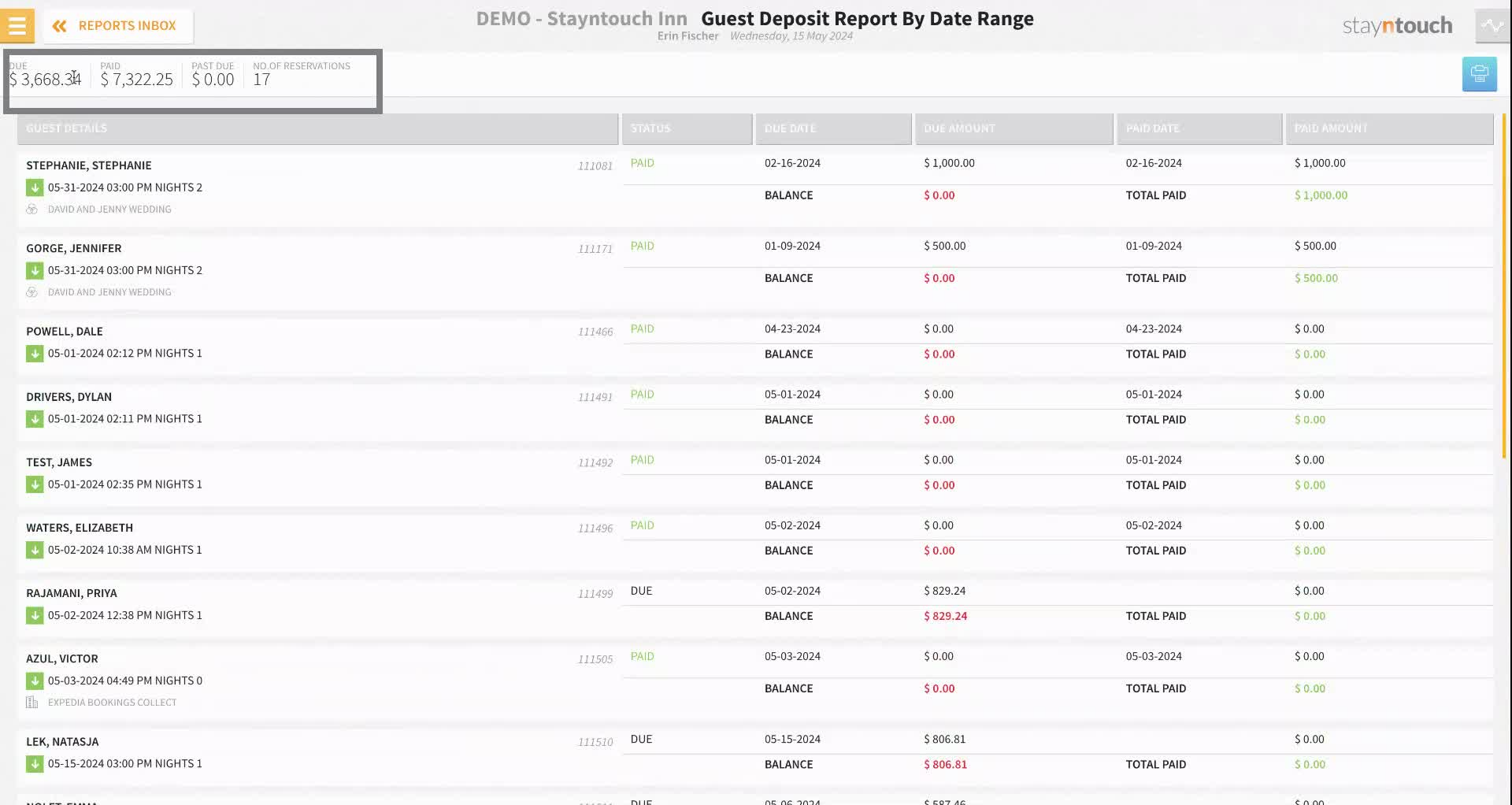The width and height of the screenshot is (1512, 805).
Task: Click the Due Amount column header
Action: pyautogui.click(x=1014, y=128)
